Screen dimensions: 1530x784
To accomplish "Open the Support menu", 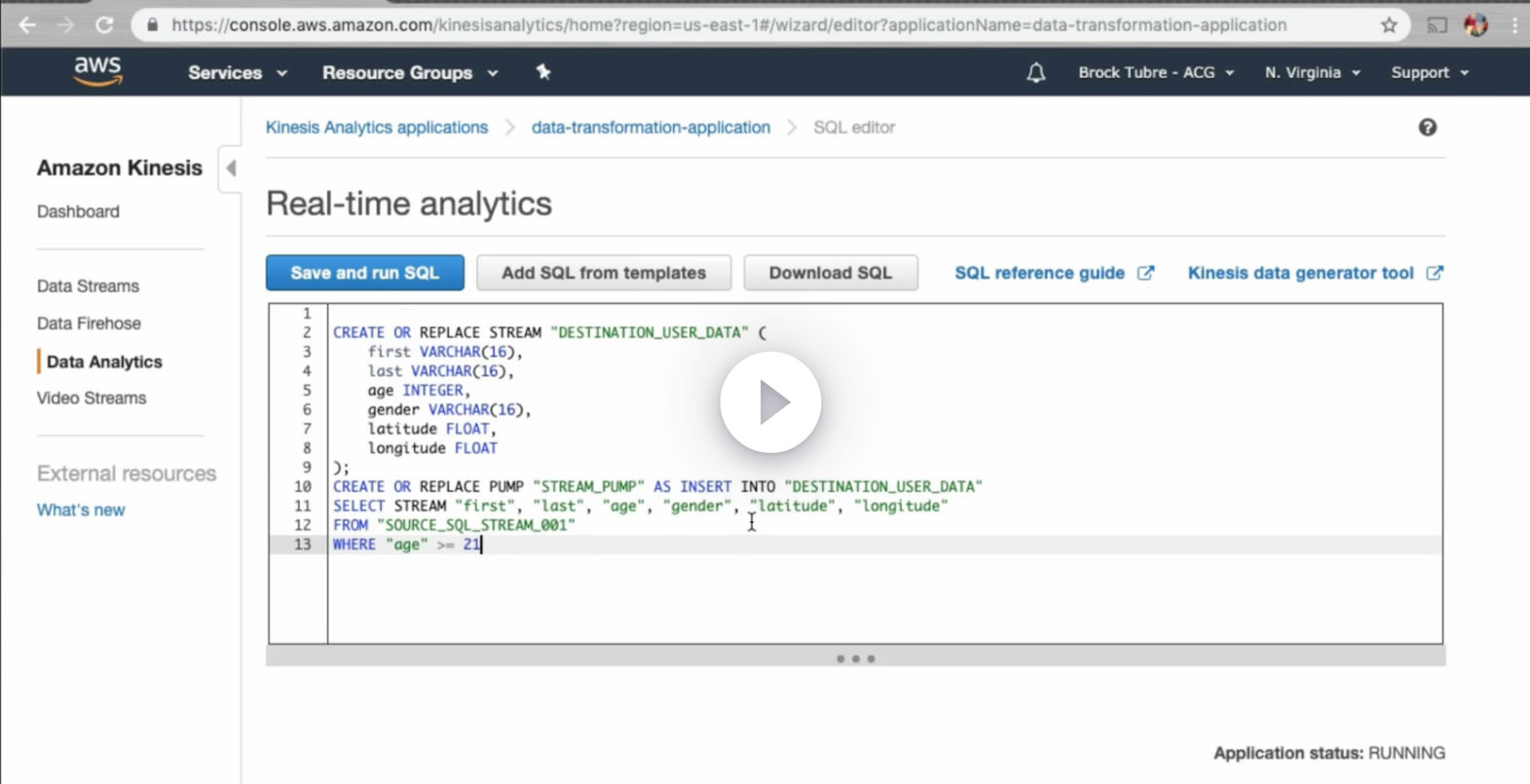I will (1429, 73).
